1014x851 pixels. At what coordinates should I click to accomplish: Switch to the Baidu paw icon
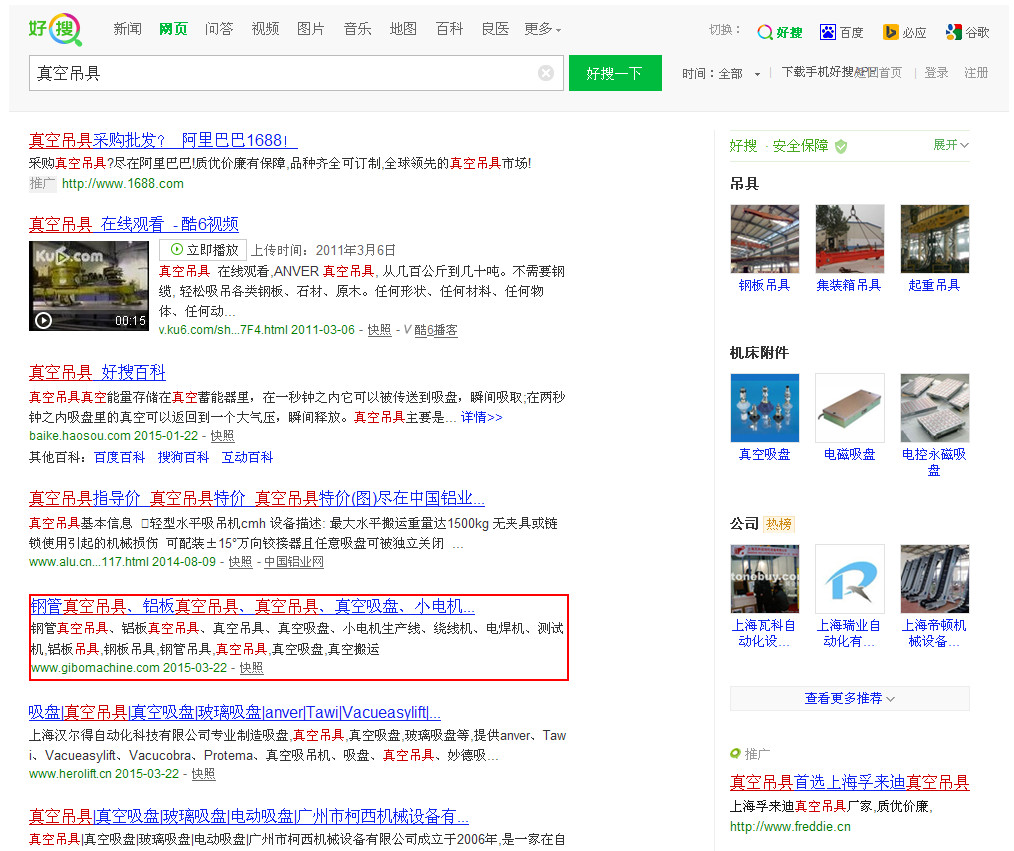click(827, 32)
